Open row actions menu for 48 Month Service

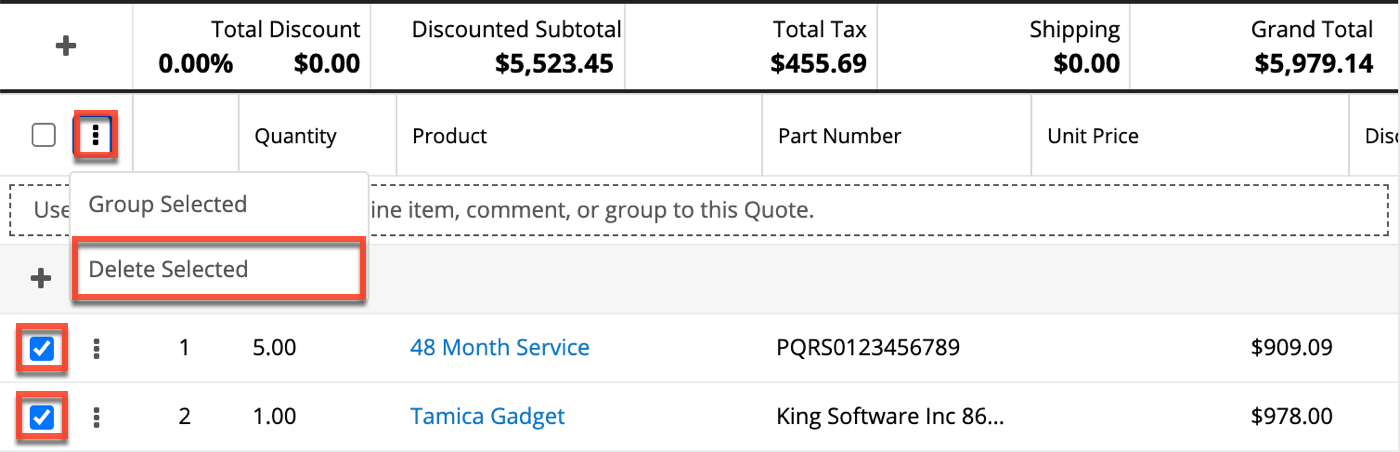tap(96, 348)
